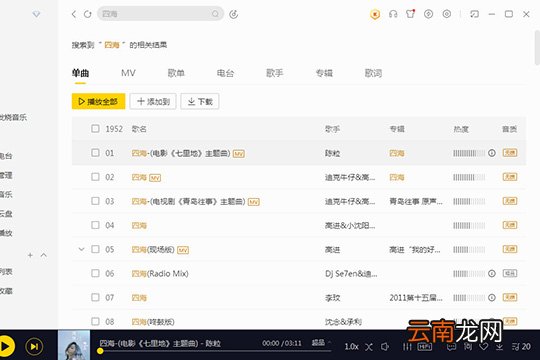Open MV badge on 青岛往事 主题曲 row

click(254, 202)
